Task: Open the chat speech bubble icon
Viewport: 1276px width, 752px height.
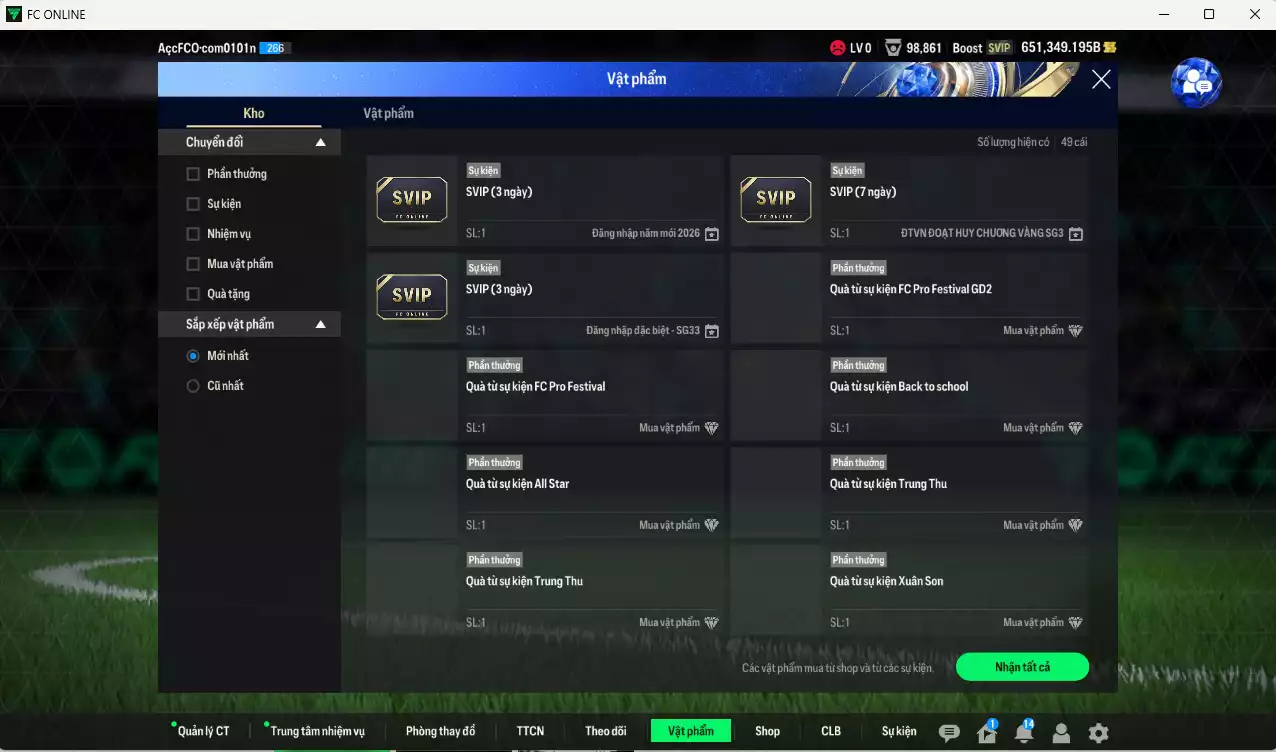Action: (949, 733)
